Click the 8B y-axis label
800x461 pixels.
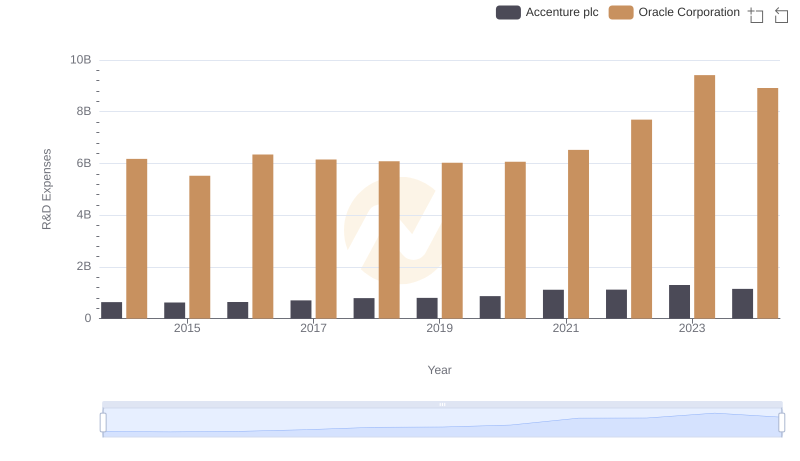[x=84, y=111]
